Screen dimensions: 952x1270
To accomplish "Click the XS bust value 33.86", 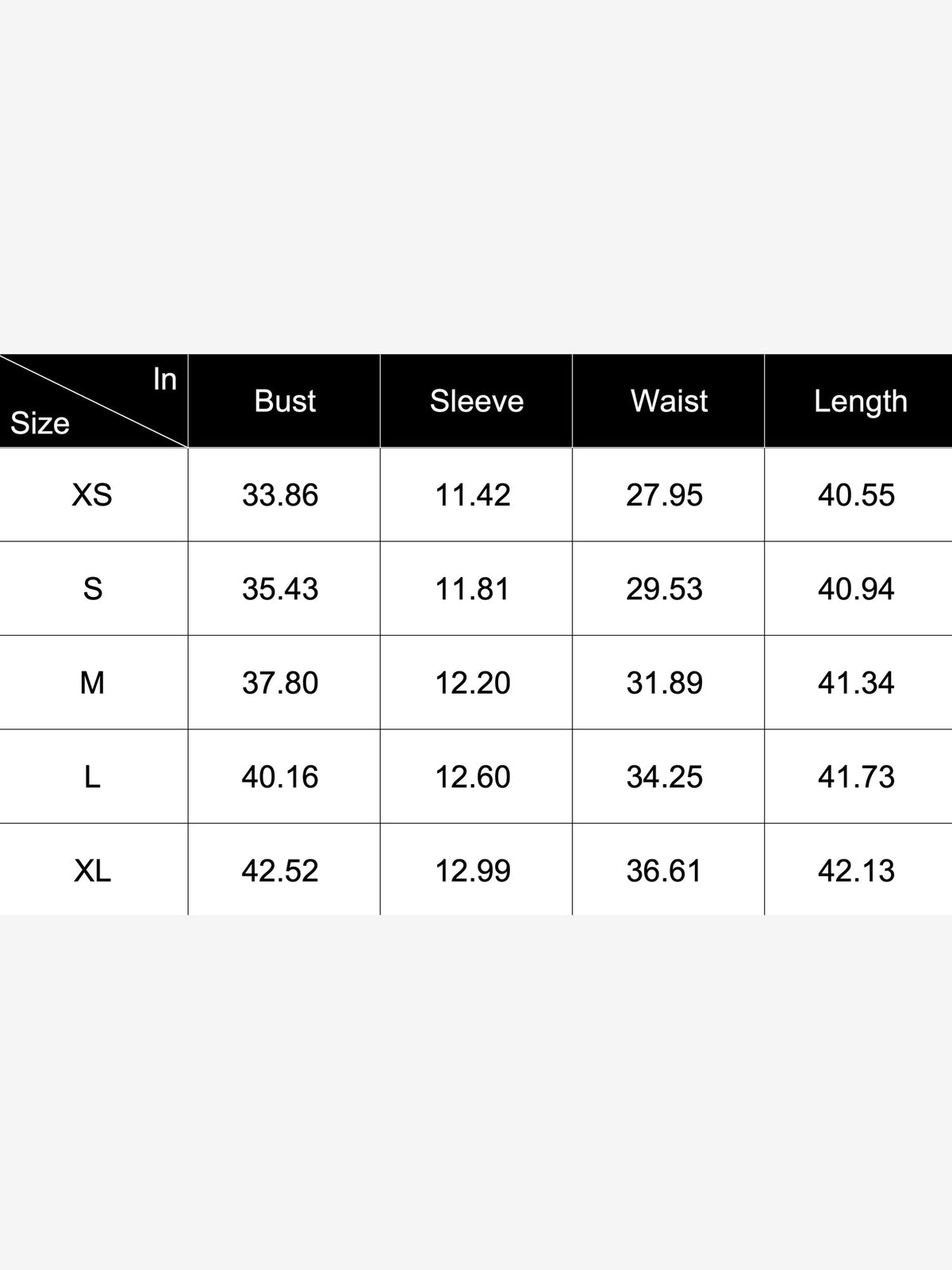I will [x=280, y=495].
